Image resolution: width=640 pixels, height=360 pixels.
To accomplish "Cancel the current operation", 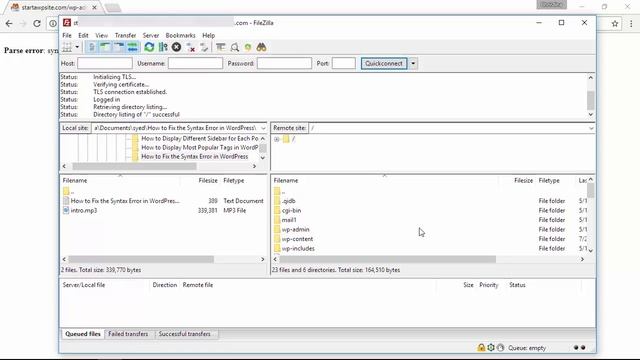I will coord(176,47).
